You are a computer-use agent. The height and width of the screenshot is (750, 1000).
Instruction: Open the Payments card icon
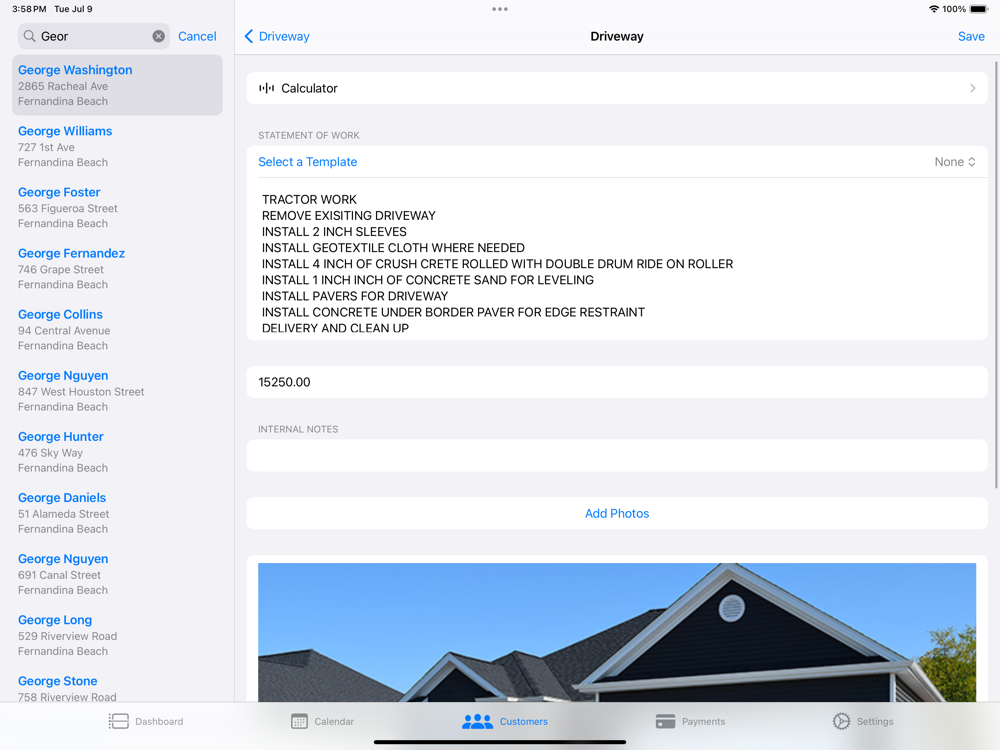[x=665, y=721]
